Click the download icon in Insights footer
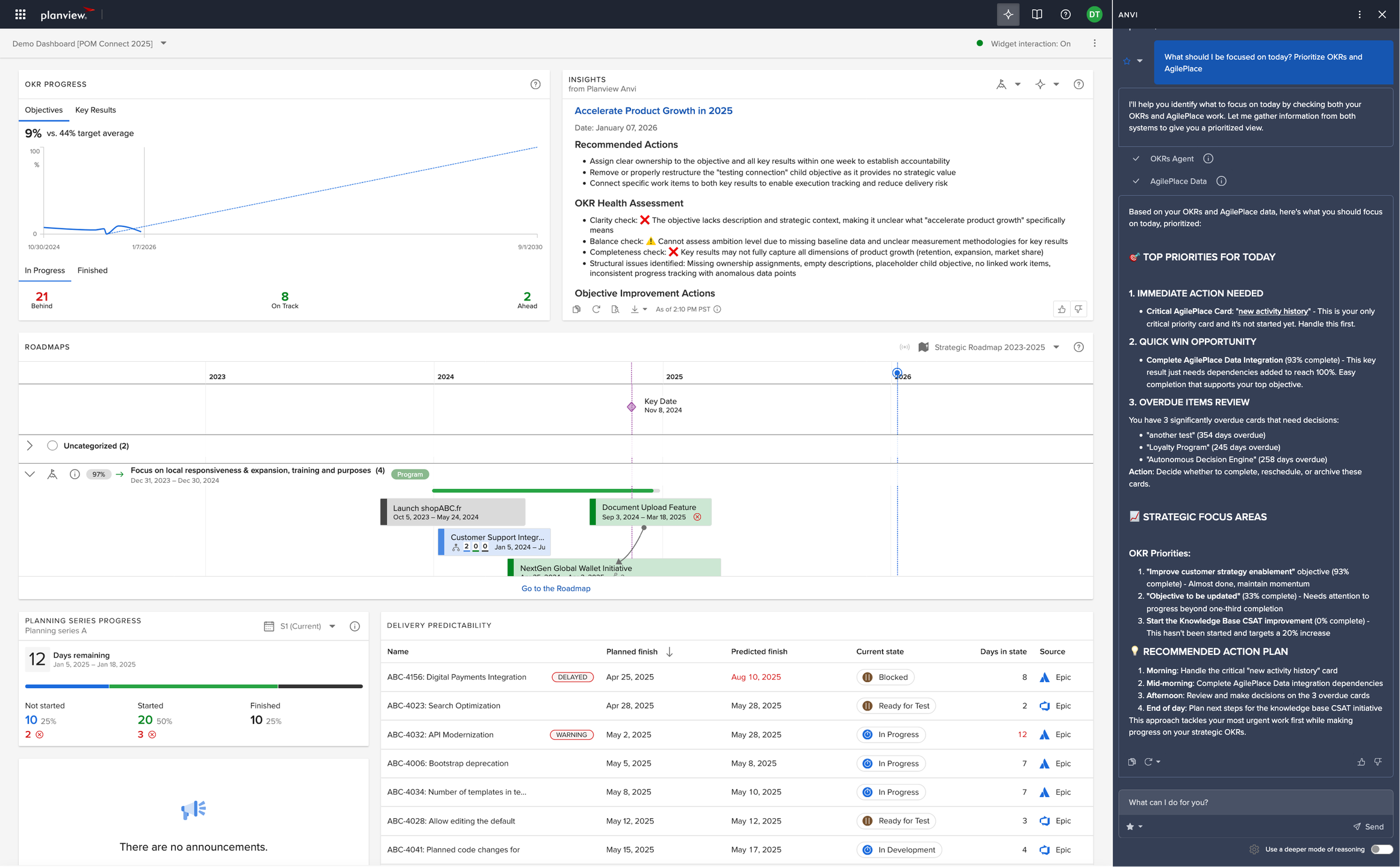This screenshot has width=1400, height=867. tap(635, 309)
